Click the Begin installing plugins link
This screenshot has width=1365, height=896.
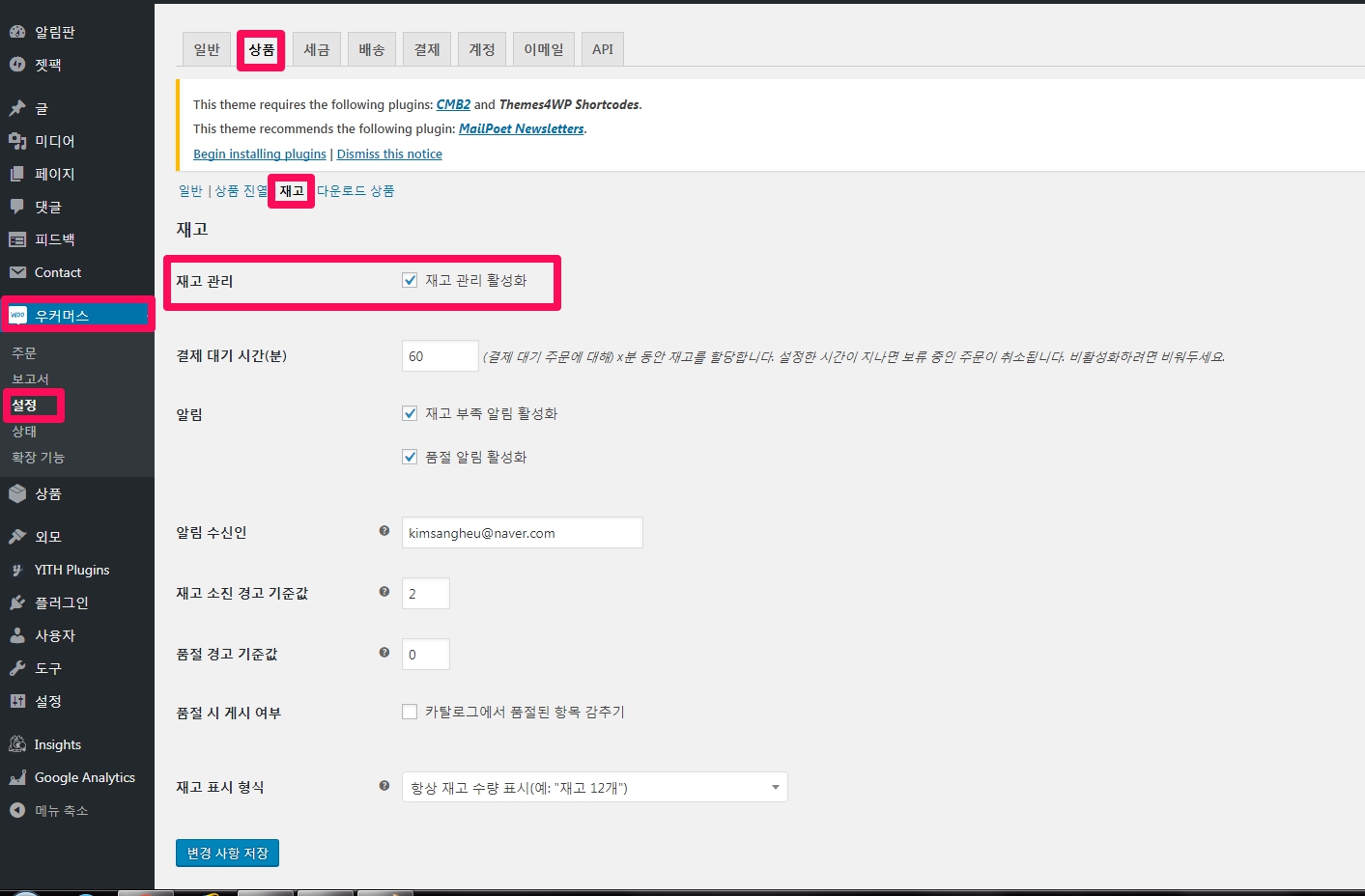(259, 154)
